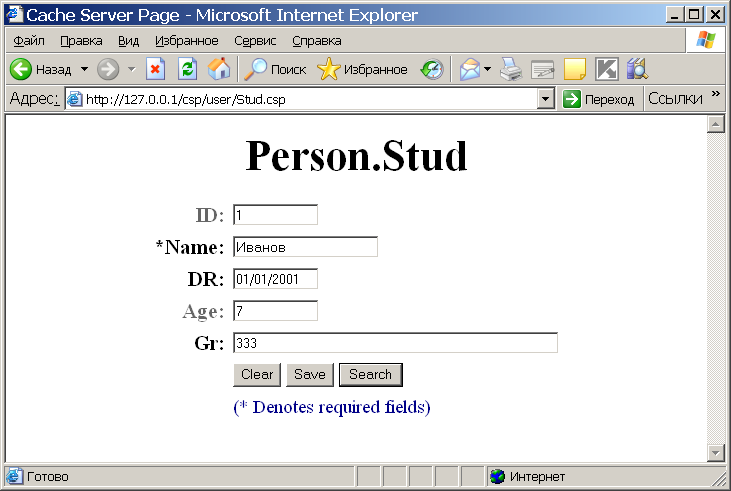This screenshot has width=731, height=491.
Task: Click the scrollbar down arrow
Action: coord(716,452)
